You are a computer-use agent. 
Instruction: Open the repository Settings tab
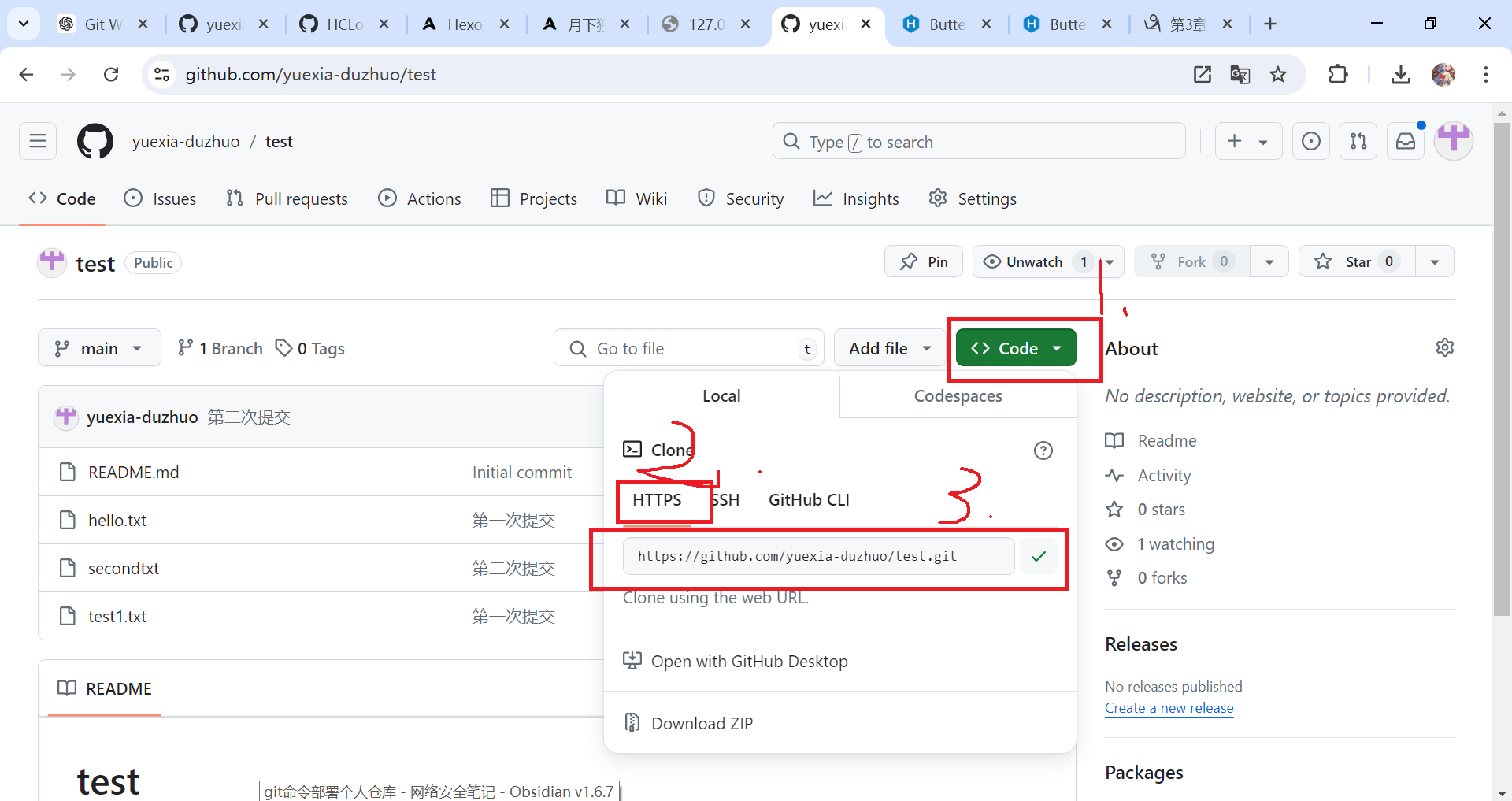pos(973,198)
